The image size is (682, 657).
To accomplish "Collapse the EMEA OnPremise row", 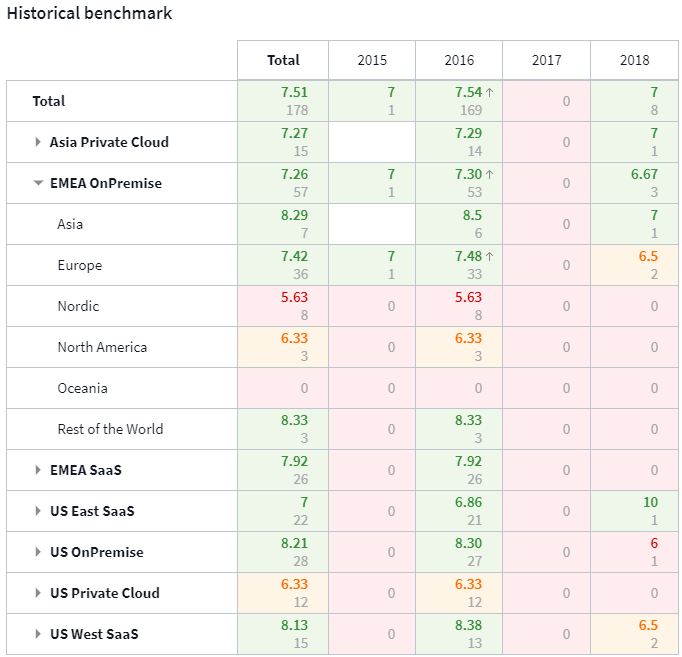I will pyautogui.click(x=38, y=183).
